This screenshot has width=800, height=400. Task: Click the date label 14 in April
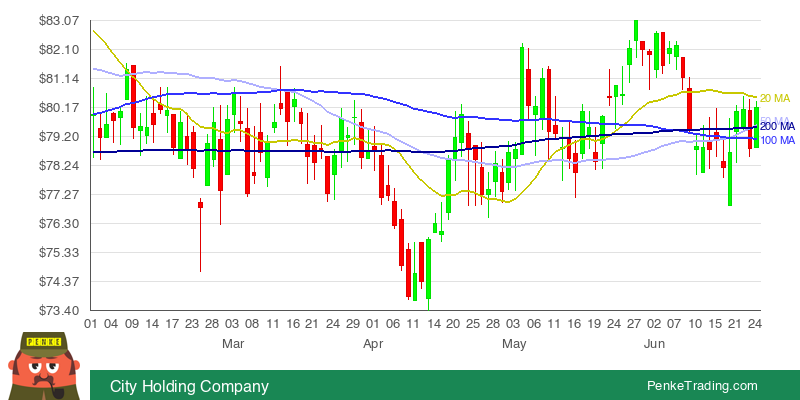pyautogui.click(x=434, y=324)
